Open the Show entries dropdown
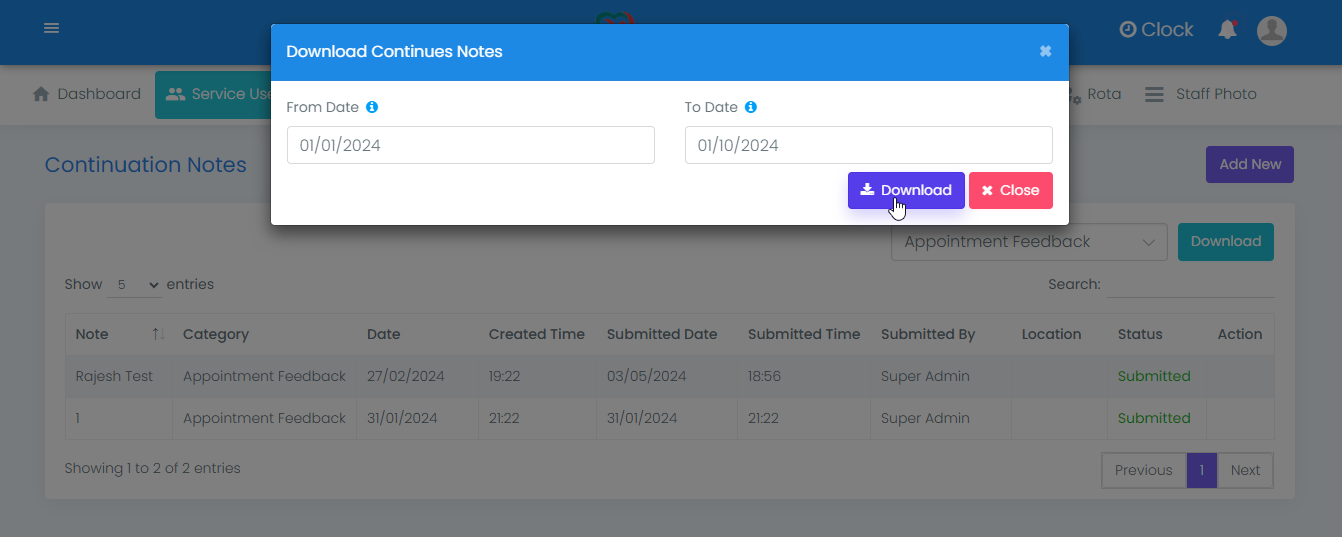 tap(135, 285)
